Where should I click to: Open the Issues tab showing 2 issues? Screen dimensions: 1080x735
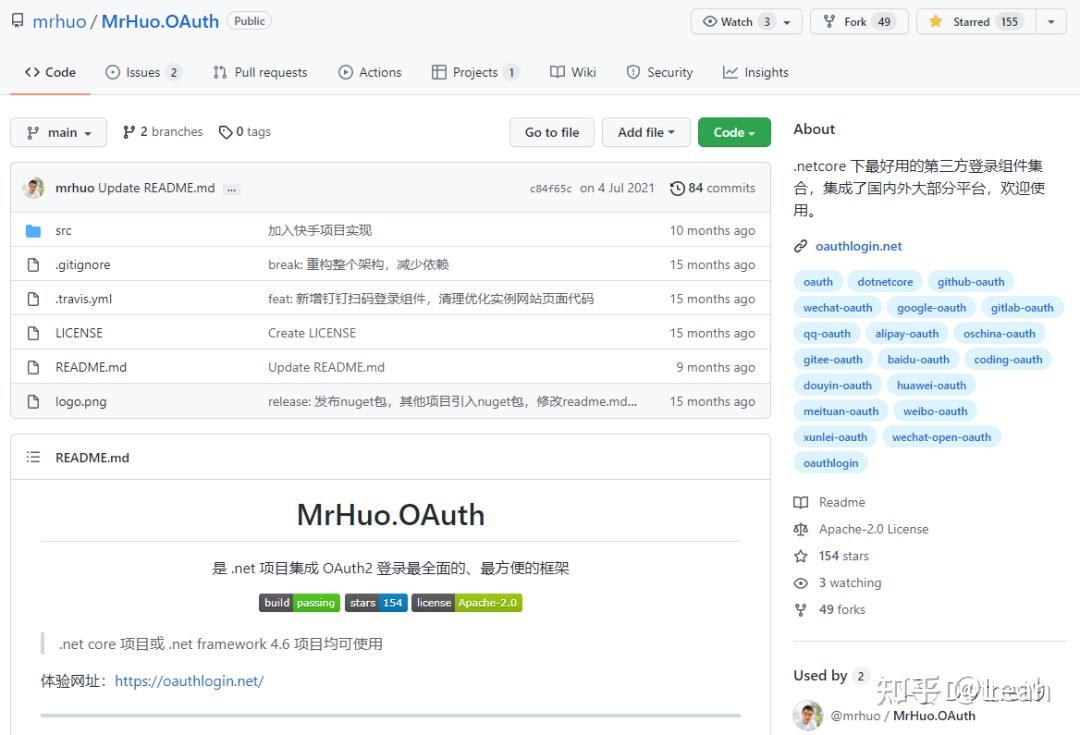pyautogui.click(x=142, y=72)
